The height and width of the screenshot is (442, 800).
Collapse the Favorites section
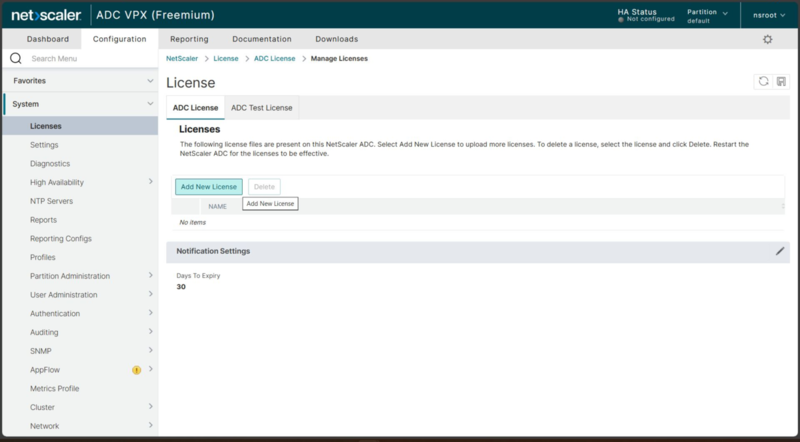150,81
